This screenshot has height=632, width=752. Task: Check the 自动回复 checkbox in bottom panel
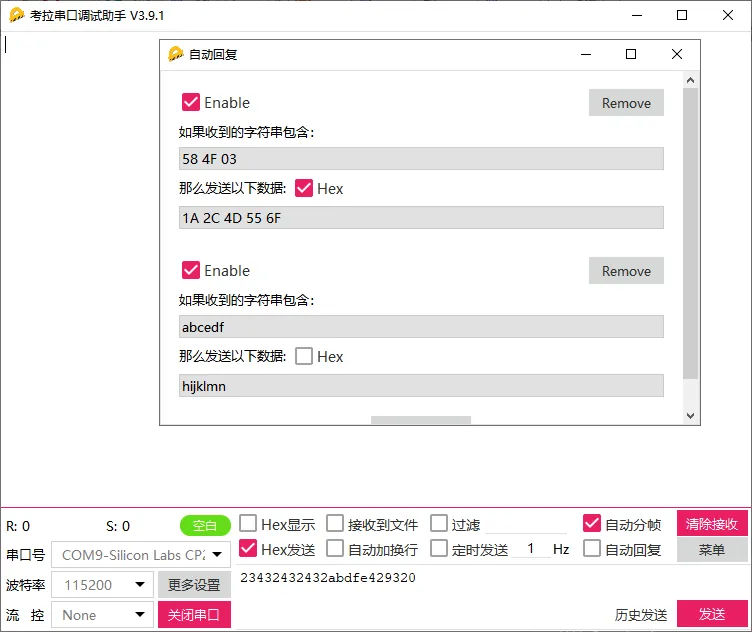coord(592,548)
